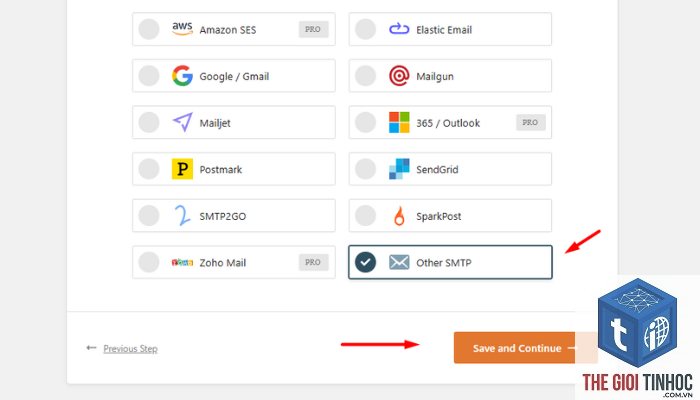Select the Mailjet radio button
The height and width of the screenshot is (400, 700).
149,122
